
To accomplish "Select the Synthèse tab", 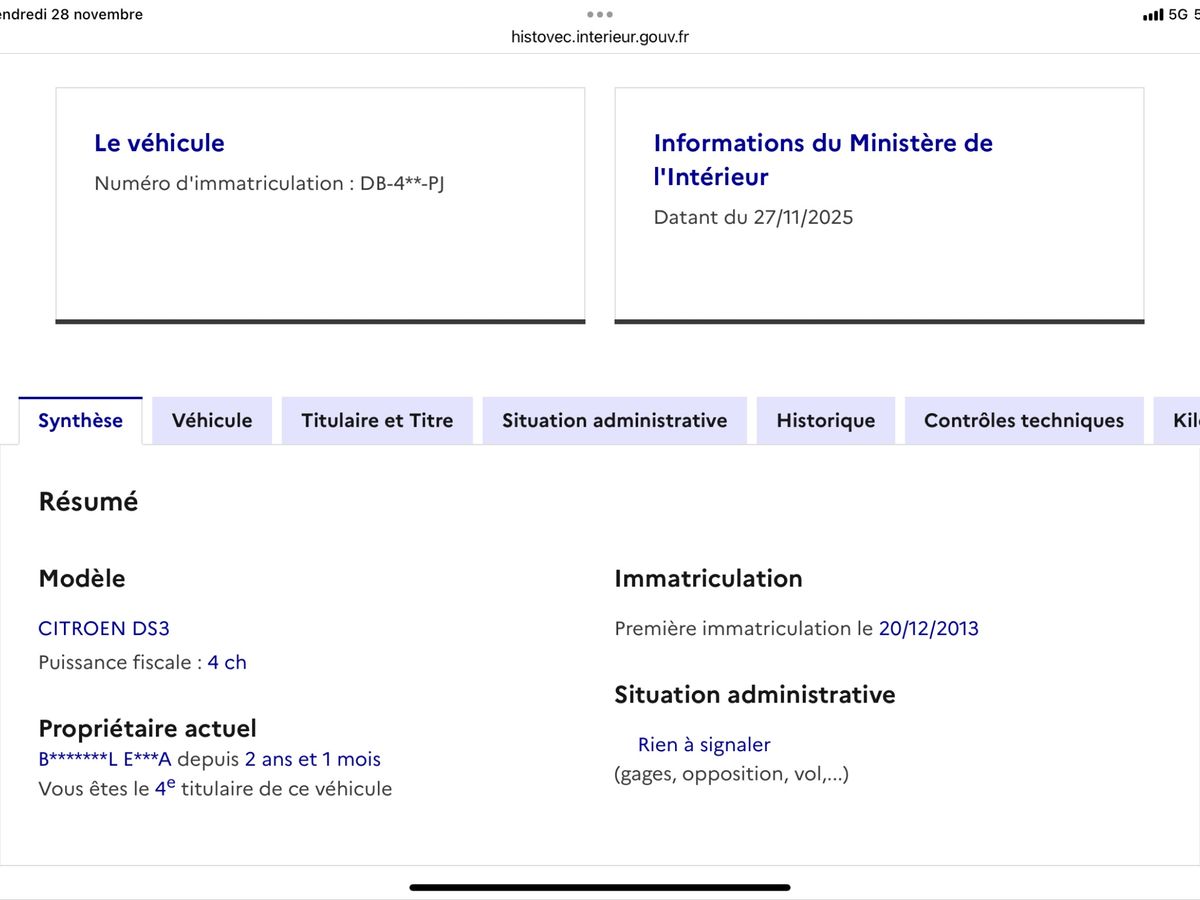I will [x=80, y=420].
